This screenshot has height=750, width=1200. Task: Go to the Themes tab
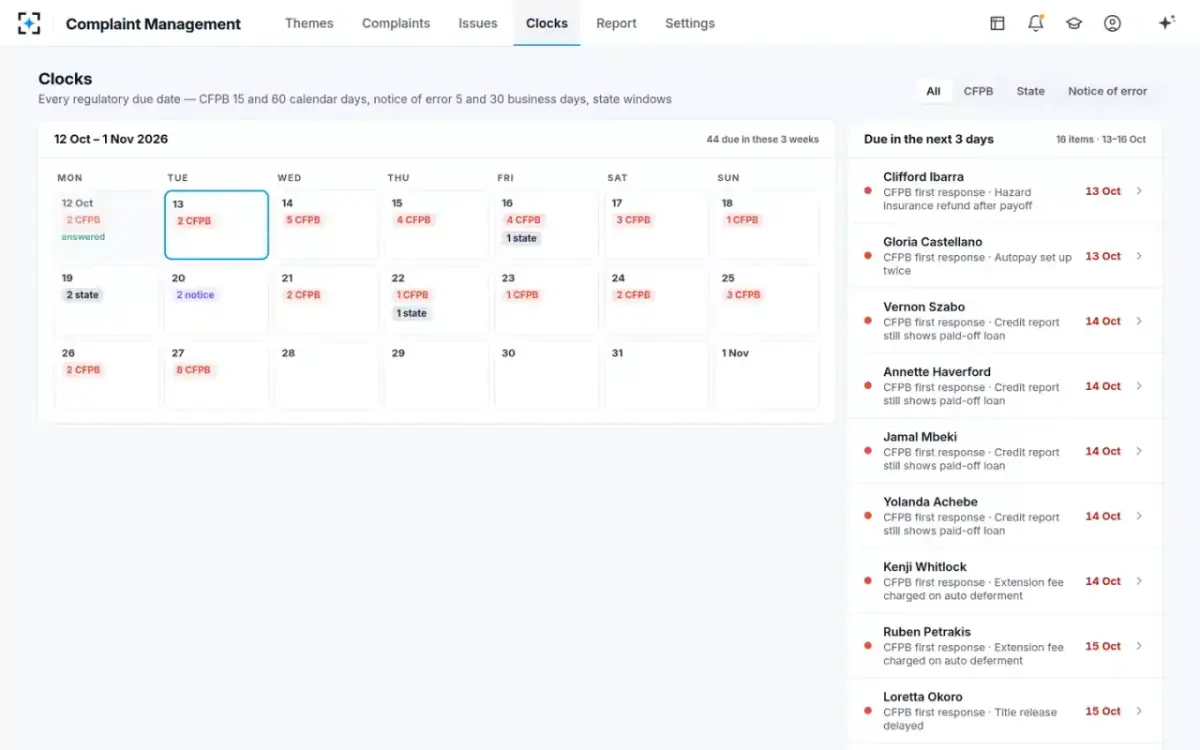click(x=309, y=23)
